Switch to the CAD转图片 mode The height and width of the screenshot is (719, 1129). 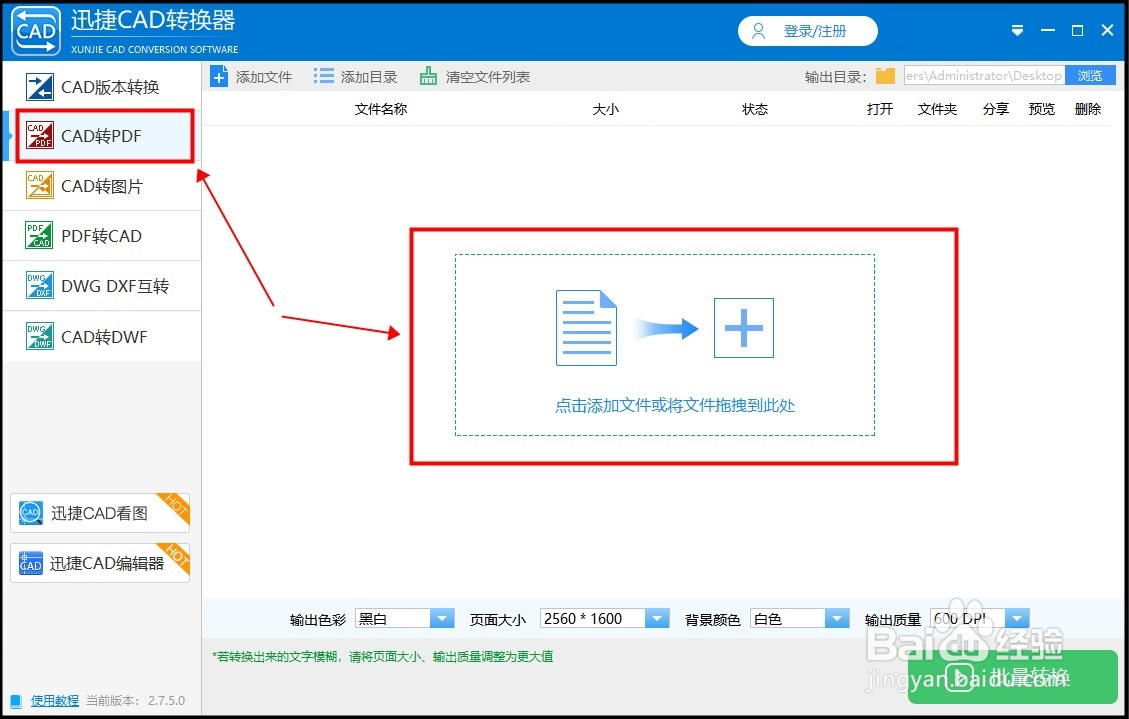click(102, 186)
